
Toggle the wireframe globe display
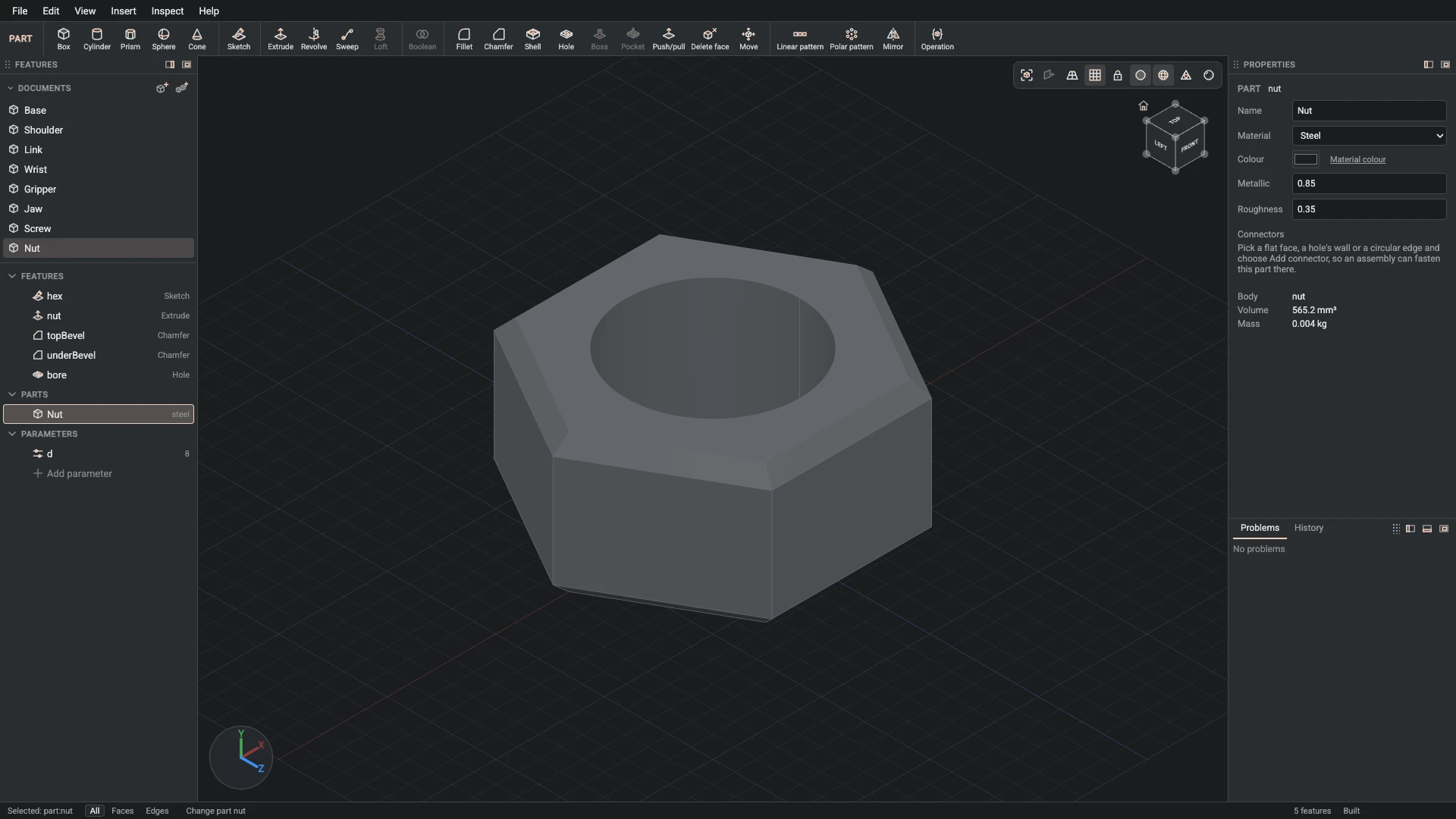1163,75
